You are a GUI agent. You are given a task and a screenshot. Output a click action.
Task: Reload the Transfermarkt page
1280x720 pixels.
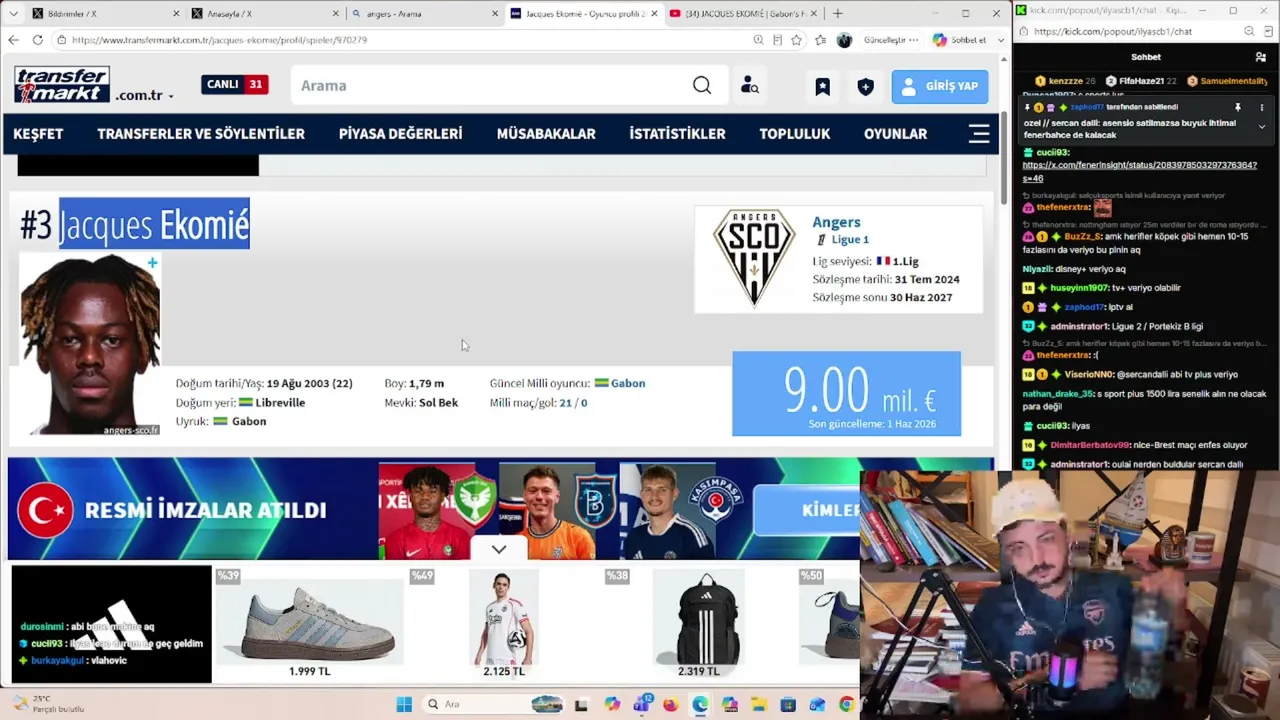[37, 40]
